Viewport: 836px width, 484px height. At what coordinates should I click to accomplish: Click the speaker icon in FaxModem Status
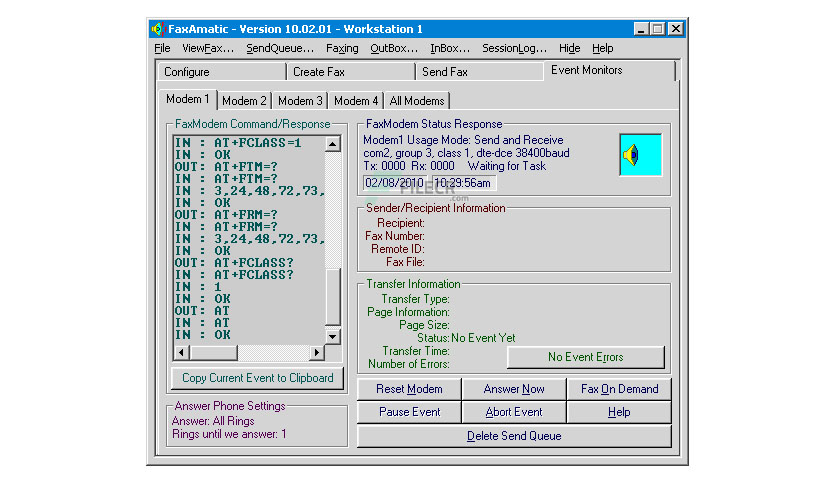click(x=640, y=155)
